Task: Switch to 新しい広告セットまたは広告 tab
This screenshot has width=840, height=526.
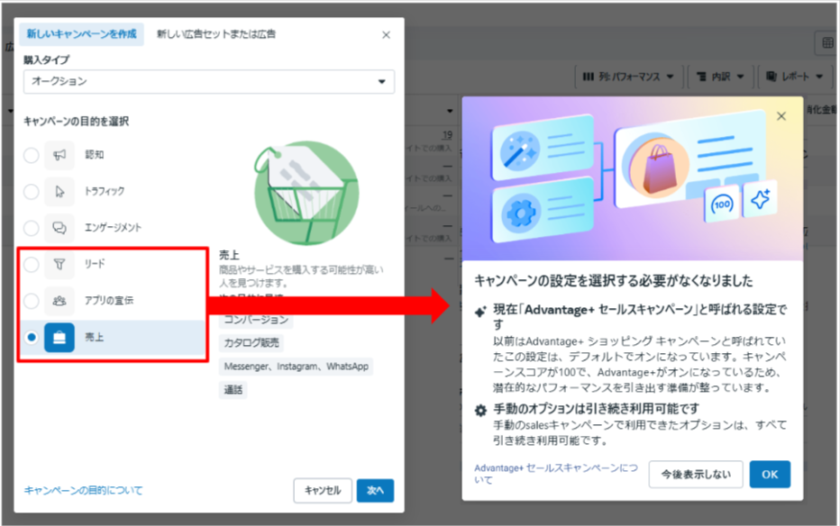Action: click(x=216, y=35)
